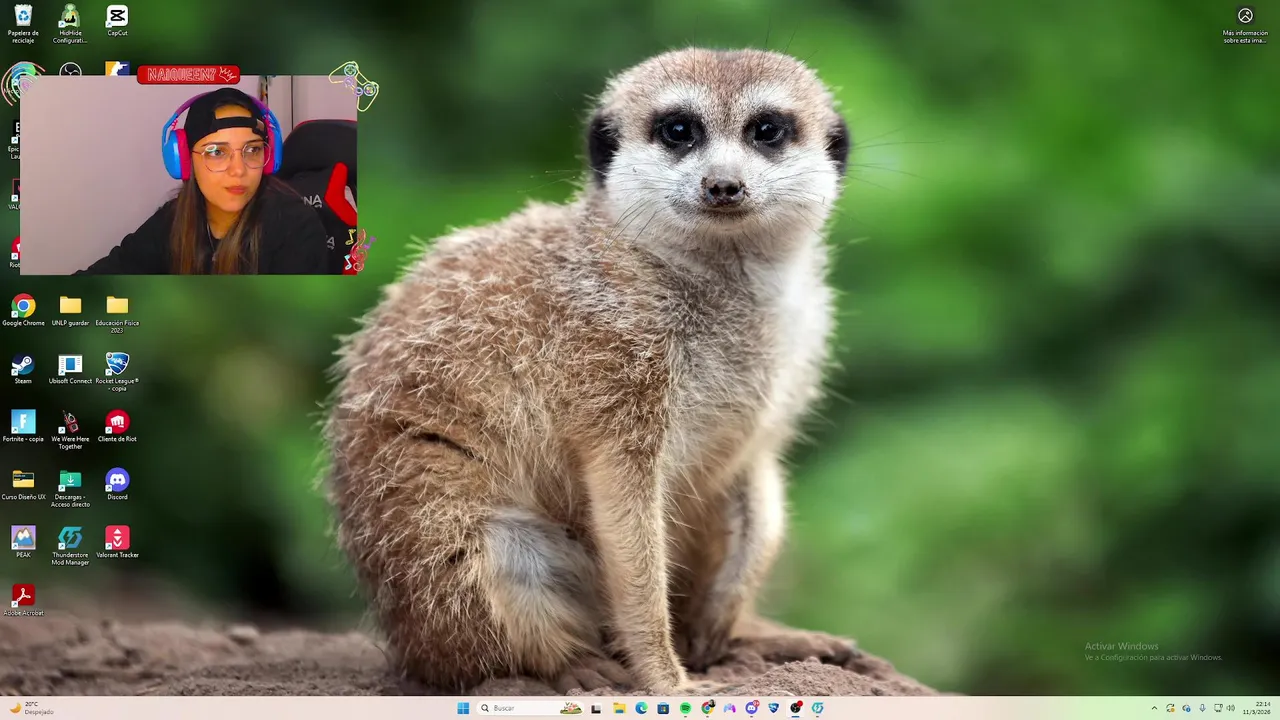Open the UNLP guardar folder
The width and height of the screenshot is (1280, 720).
[70, 311]
